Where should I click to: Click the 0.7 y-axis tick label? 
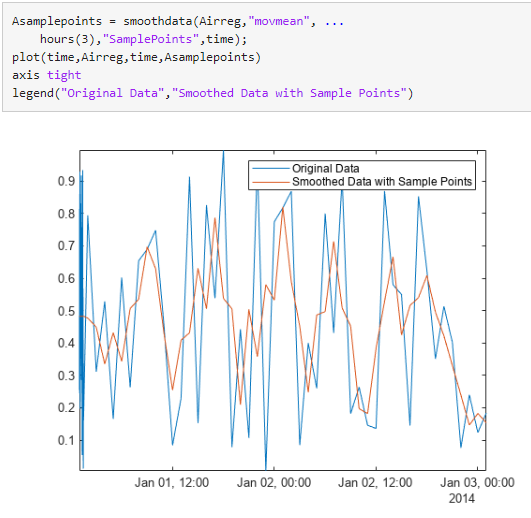click(x=66, y=246)
